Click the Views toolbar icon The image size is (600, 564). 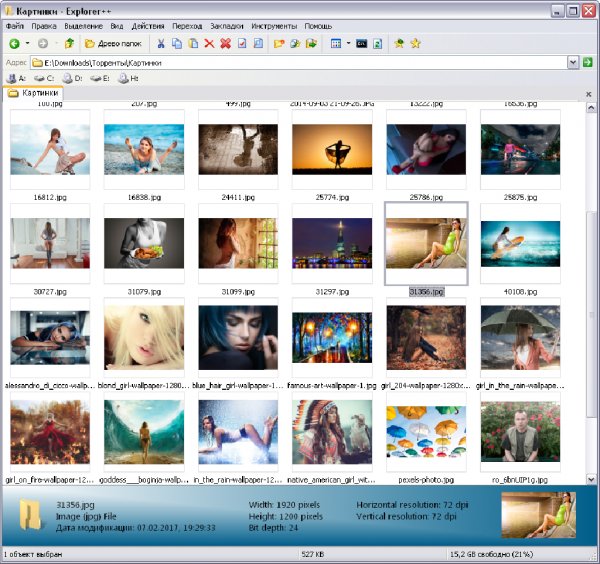[336, 44]
